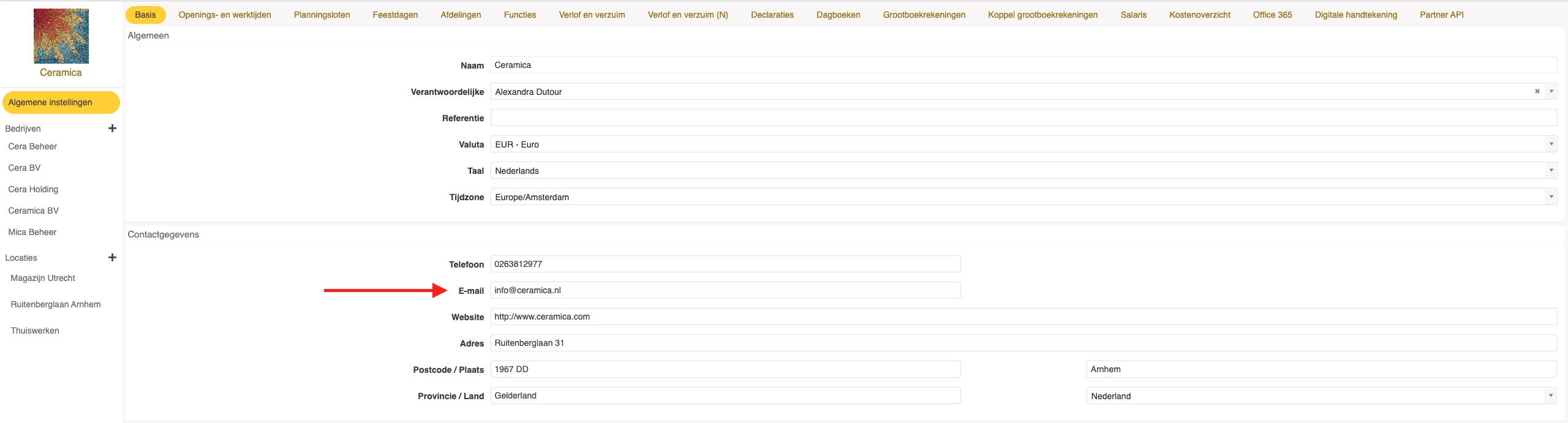Image resolution: width=1568 pixels, height=423 pixels.
Task: Add a new company via Bedrijven plus icon
Action: 112,129
